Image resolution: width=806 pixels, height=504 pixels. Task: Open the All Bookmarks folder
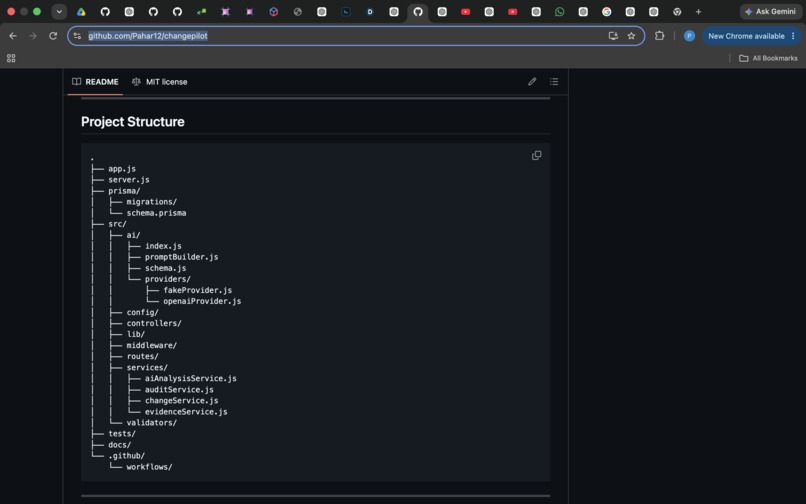768,58
